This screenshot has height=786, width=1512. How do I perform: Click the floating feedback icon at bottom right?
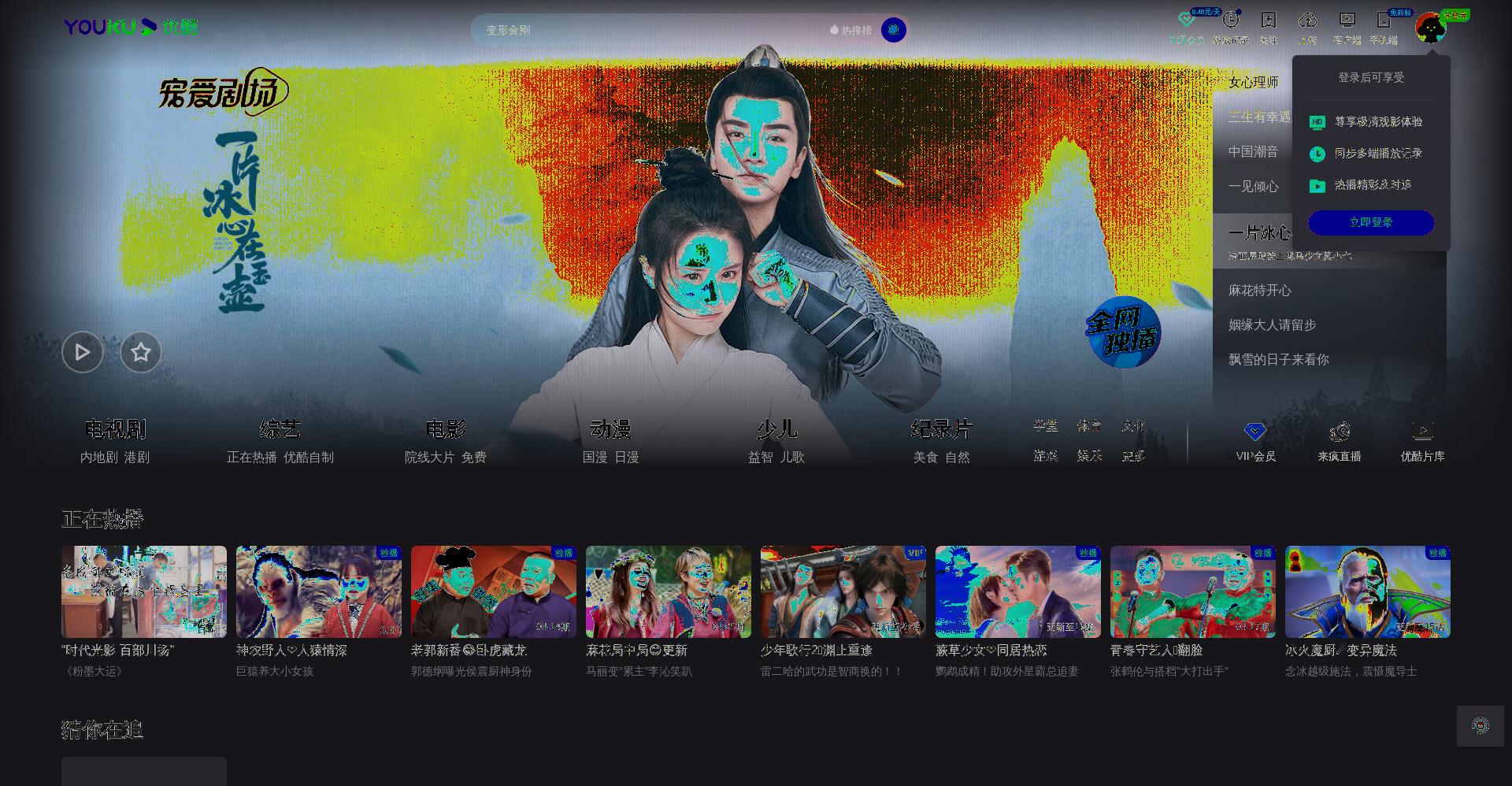click(x=1480, y=726)
